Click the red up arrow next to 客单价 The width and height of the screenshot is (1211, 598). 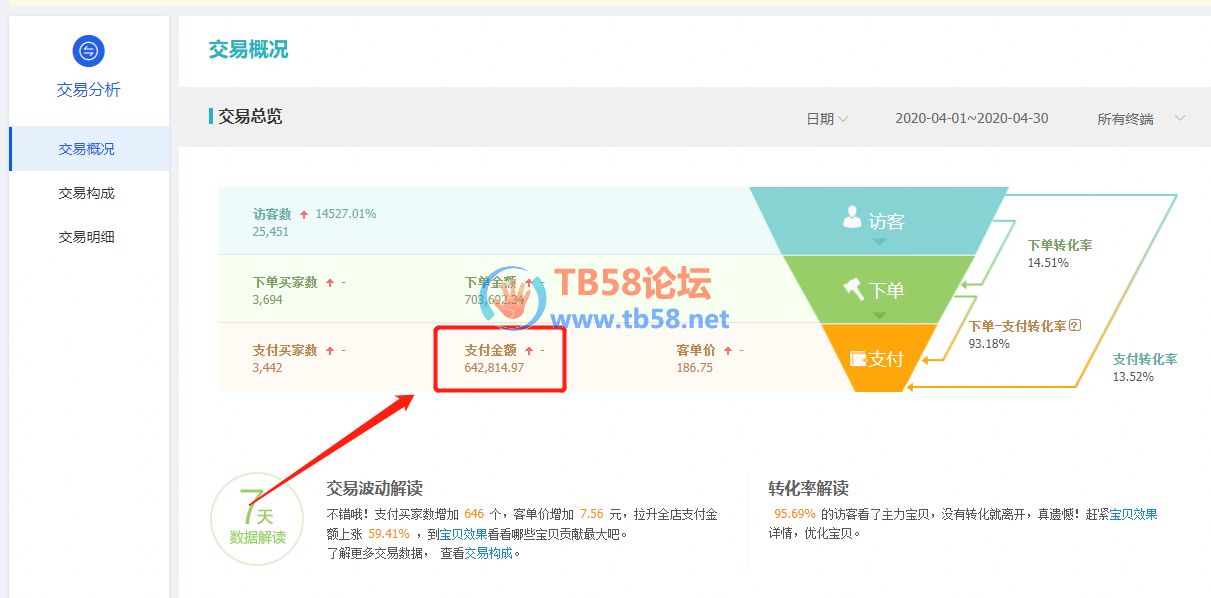(x=727, y=351)
